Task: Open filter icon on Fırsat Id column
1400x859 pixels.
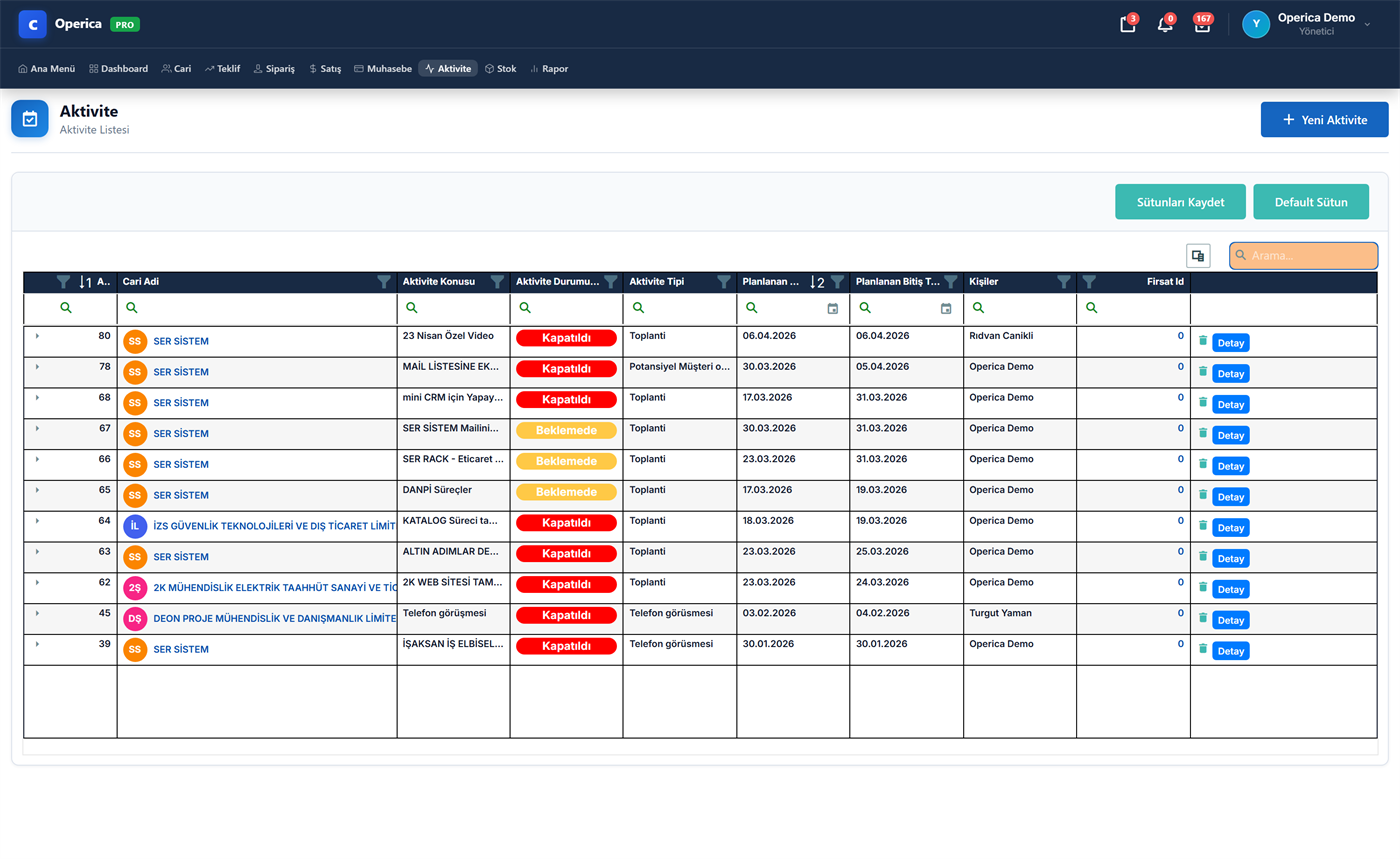Action: pos(1090,282)
